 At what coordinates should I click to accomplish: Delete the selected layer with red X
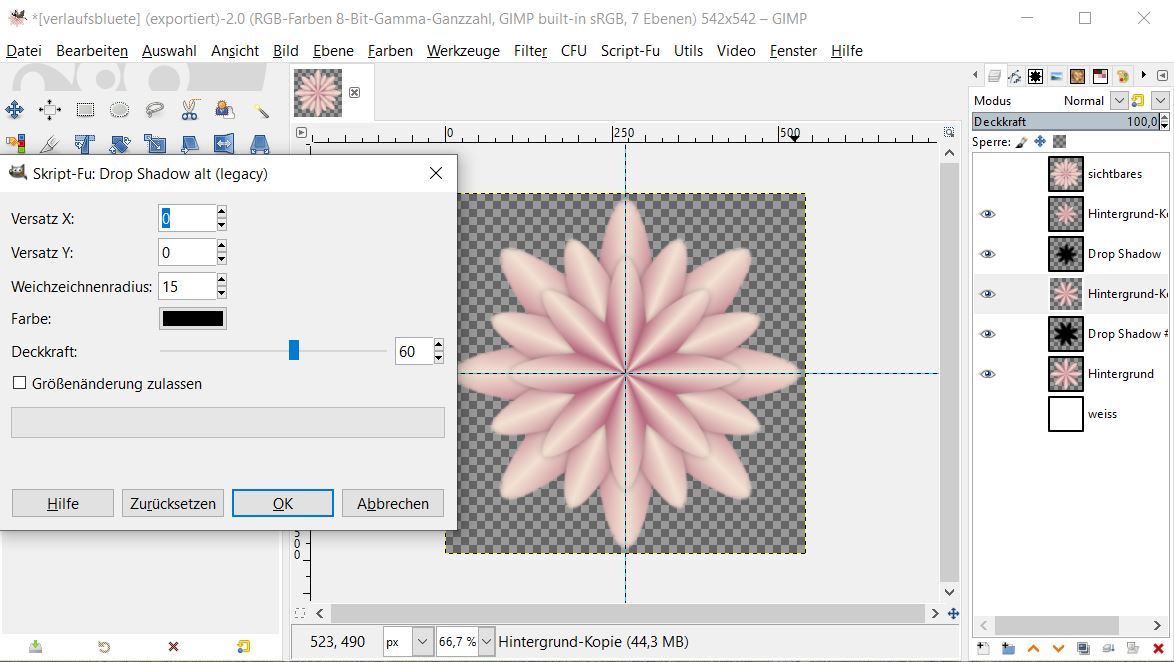[x=1158, y=649]
